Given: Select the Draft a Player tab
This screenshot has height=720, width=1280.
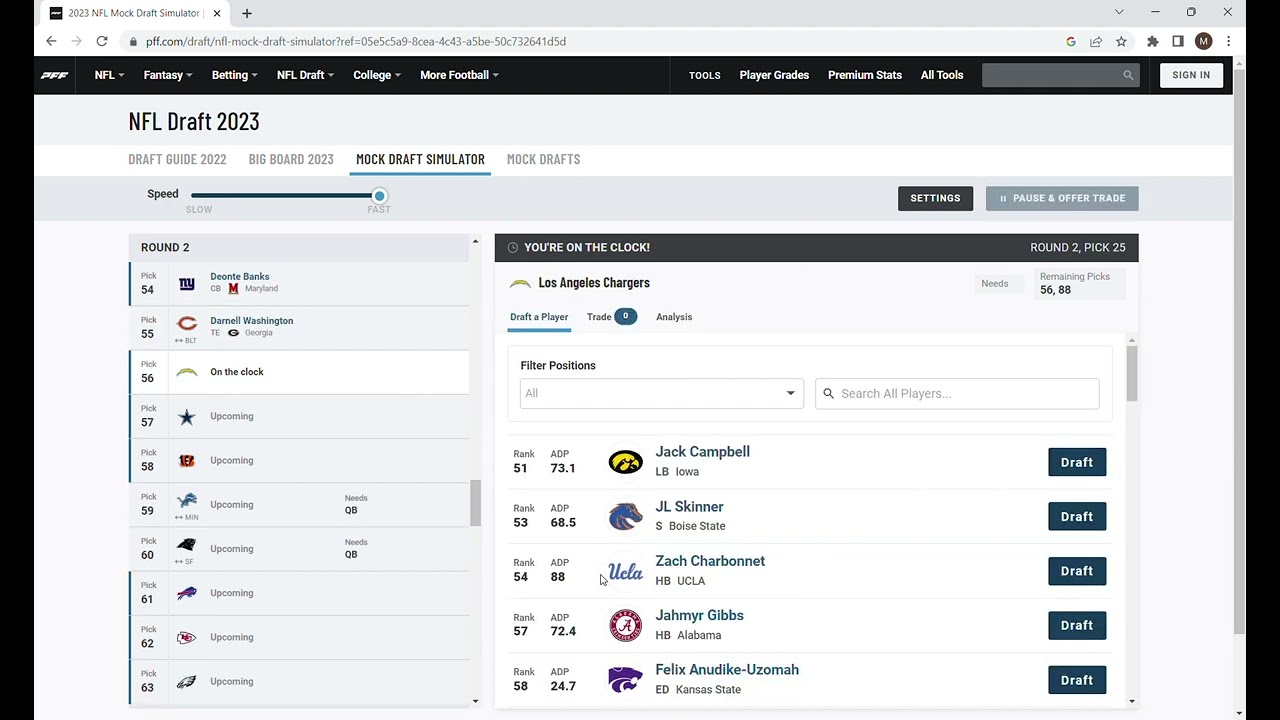Looking at the screenshot, I should 539,317.
